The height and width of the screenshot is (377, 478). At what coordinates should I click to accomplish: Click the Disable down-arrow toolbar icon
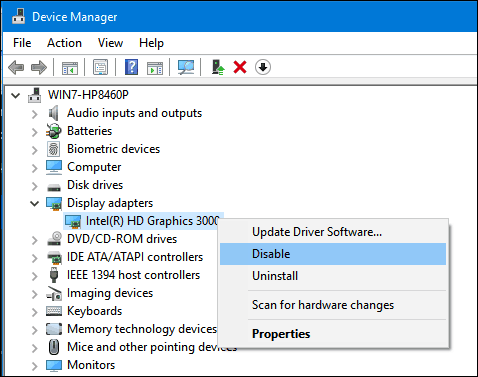click(x=263, y=67)
